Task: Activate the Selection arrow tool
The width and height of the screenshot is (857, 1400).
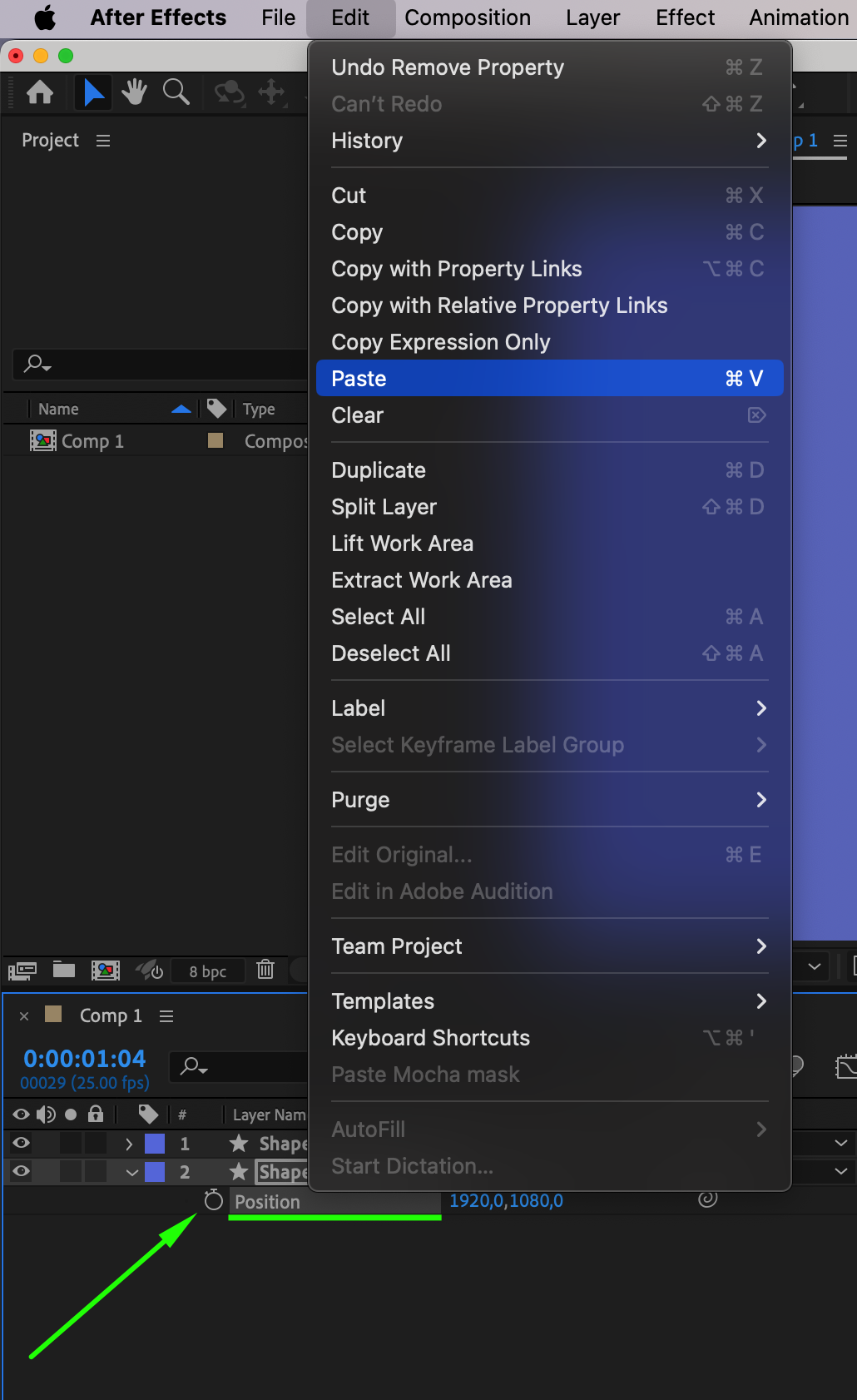Action: click(94, 92)
